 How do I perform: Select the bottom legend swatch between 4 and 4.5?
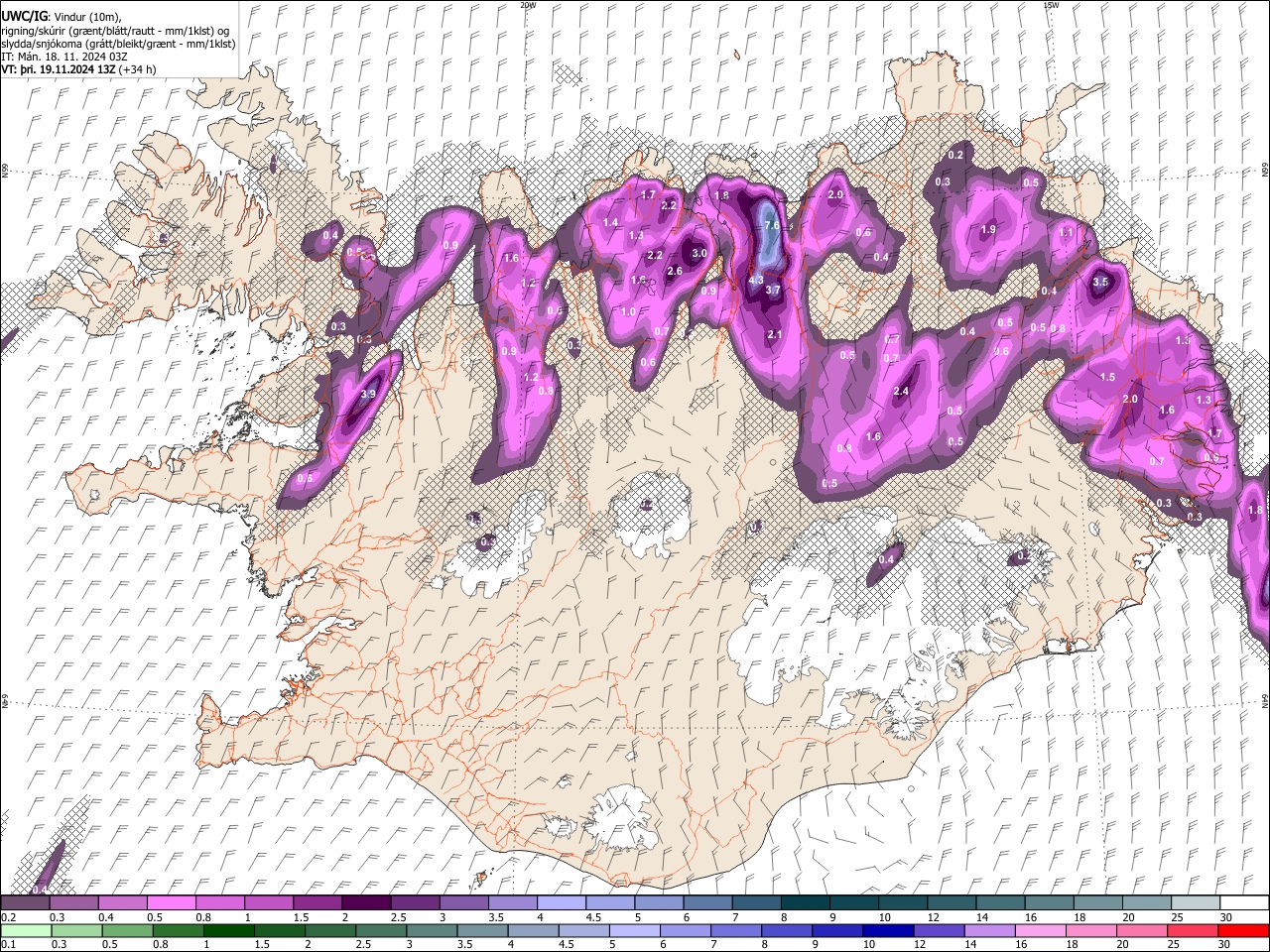click(534, 930)
